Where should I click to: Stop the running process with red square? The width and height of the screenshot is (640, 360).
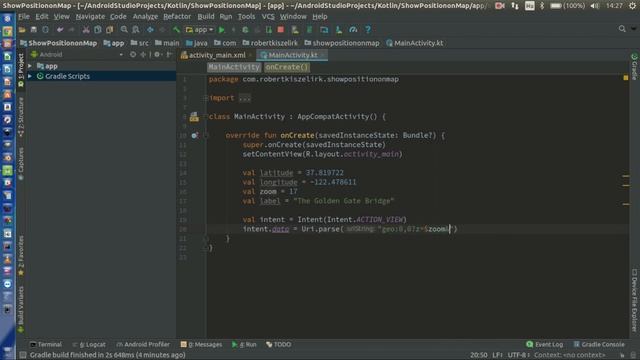click(281, 30)
